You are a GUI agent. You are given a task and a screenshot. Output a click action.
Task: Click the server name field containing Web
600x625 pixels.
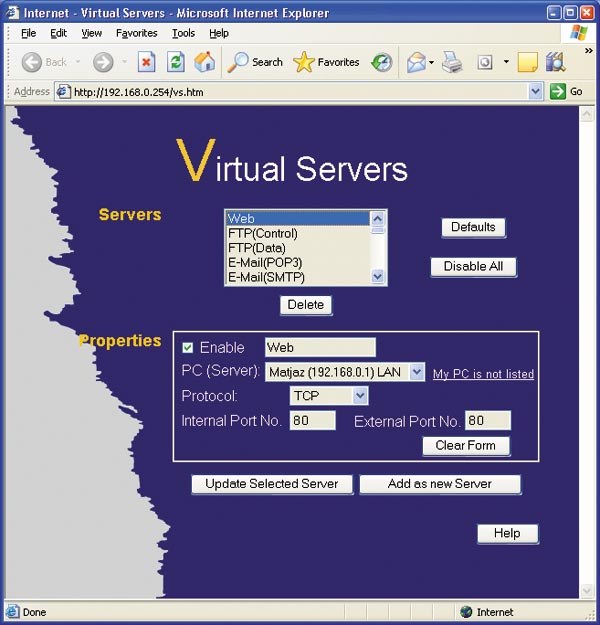tap(320, 347)
